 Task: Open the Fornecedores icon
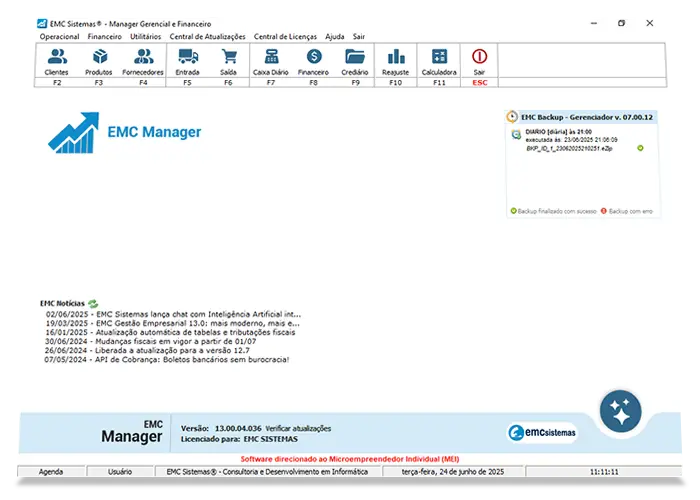point(143,57)
